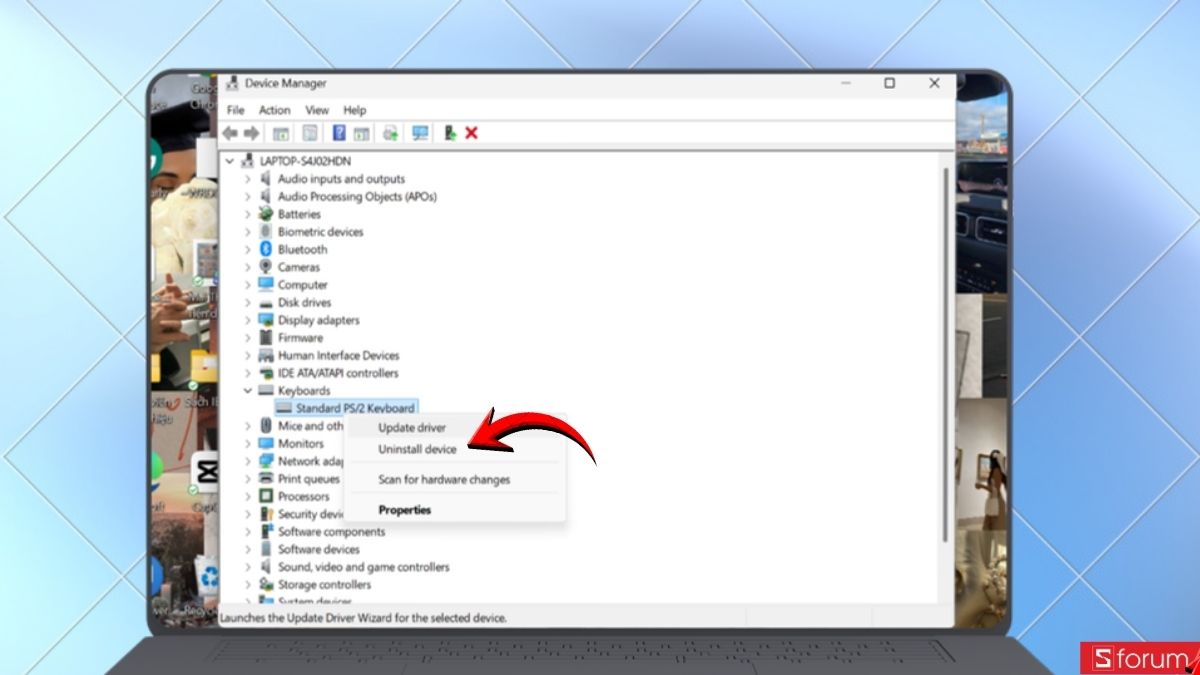This screenshot has height=675, width=1200.
Task: Expand Audio inputs and outputs chevron
Action: click(x=248, y=179)
